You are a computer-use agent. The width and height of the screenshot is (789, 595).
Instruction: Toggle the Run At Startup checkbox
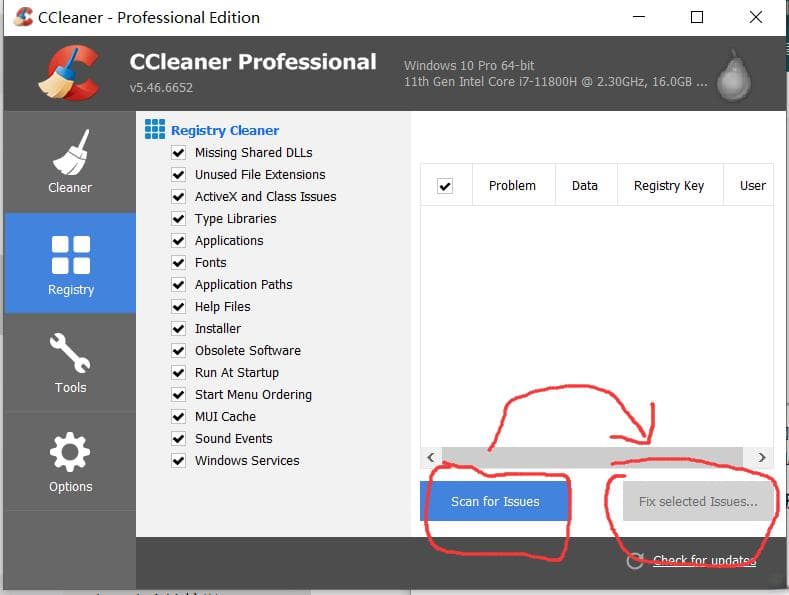(178, 373)
